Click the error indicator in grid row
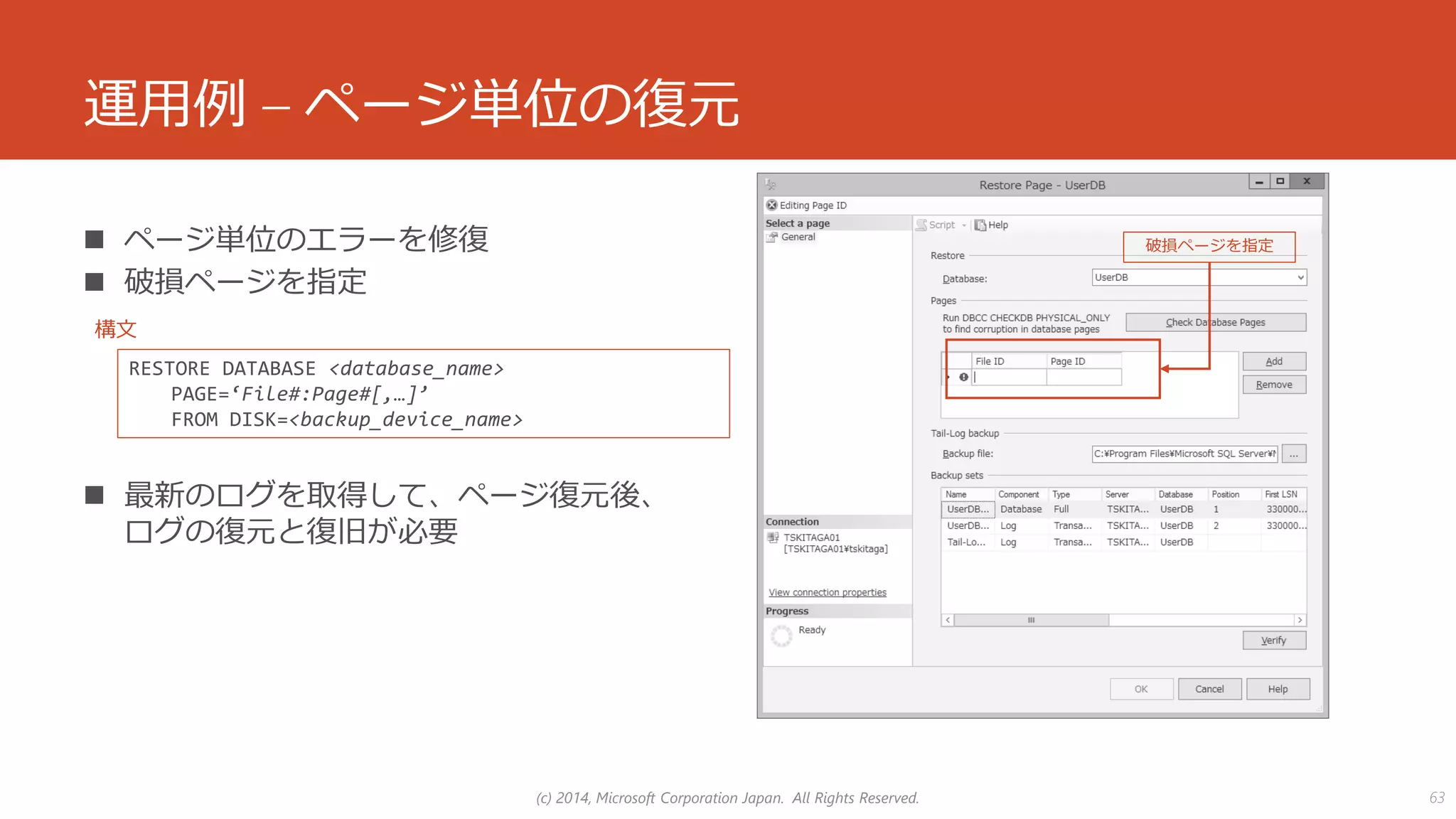Screen dimensions: 1456x819 click(x=963, y=378)
